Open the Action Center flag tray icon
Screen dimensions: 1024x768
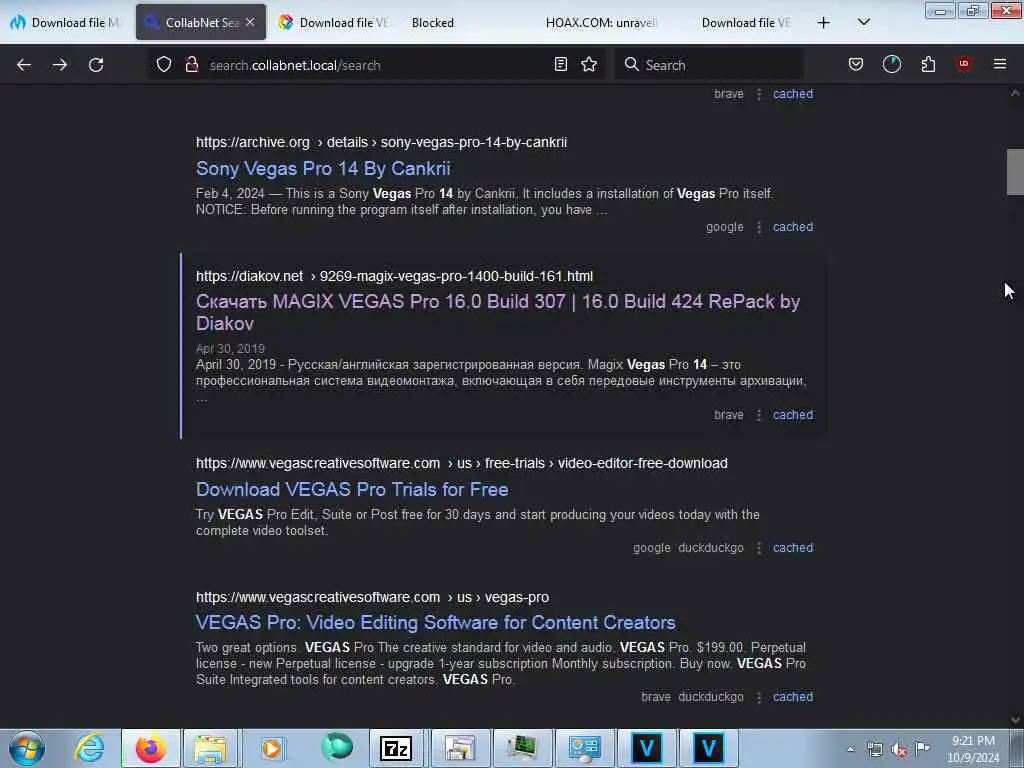click(922, 748)
